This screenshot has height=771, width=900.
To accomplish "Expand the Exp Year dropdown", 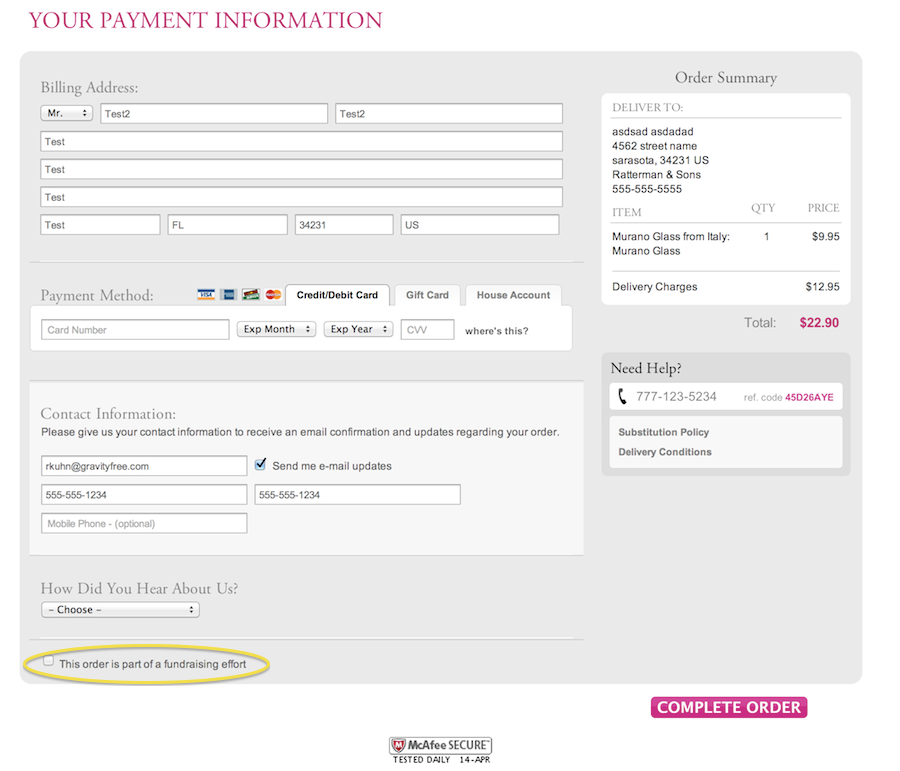I will pos(358,329).
